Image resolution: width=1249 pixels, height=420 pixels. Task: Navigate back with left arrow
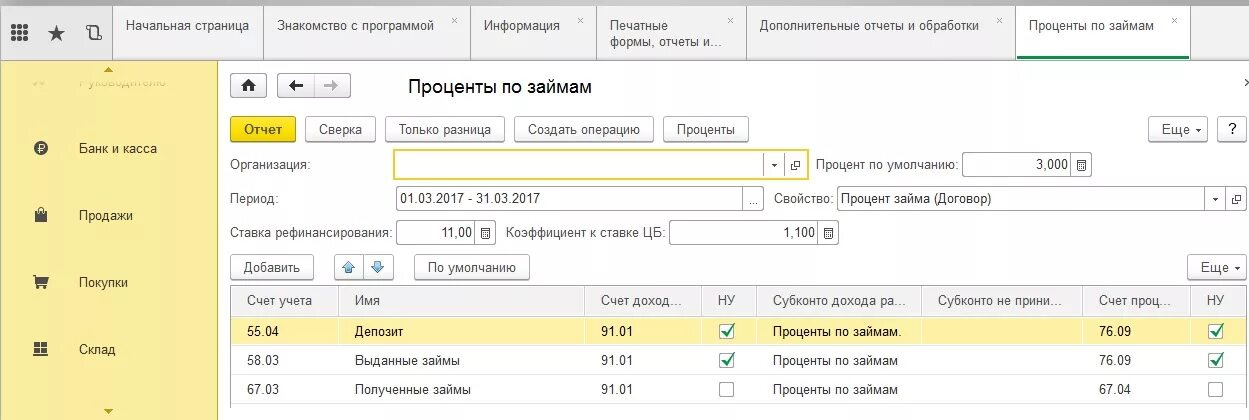(296, 86)
